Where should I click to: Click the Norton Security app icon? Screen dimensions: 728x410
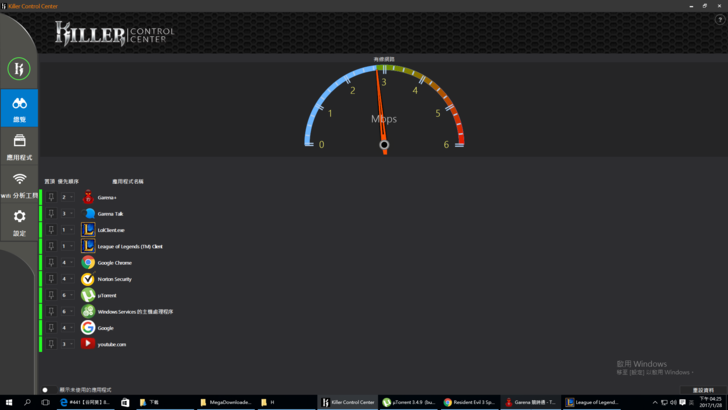coord(88,279)
